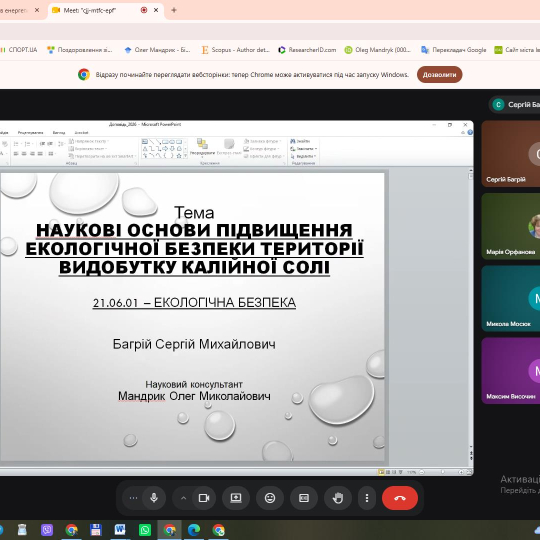Image resolution: width=540 pixels, height=540 pixels.
Task: Open the Контур фігури outline dropdown
Action: [262, 149]
